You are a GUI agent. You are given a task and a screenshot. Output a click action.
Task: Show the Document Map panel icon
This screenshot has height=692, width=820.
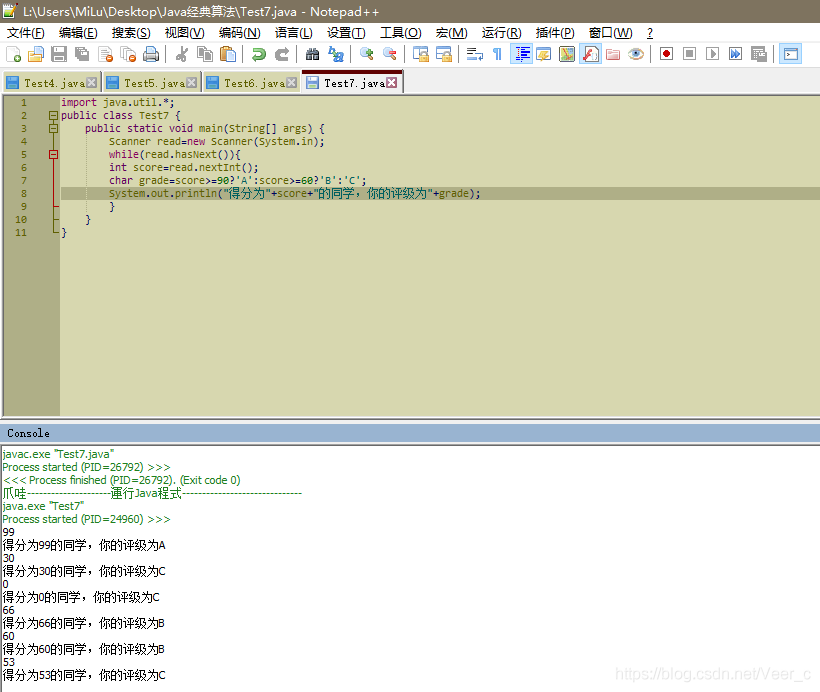pyautogui.click(x=567, y=54)
